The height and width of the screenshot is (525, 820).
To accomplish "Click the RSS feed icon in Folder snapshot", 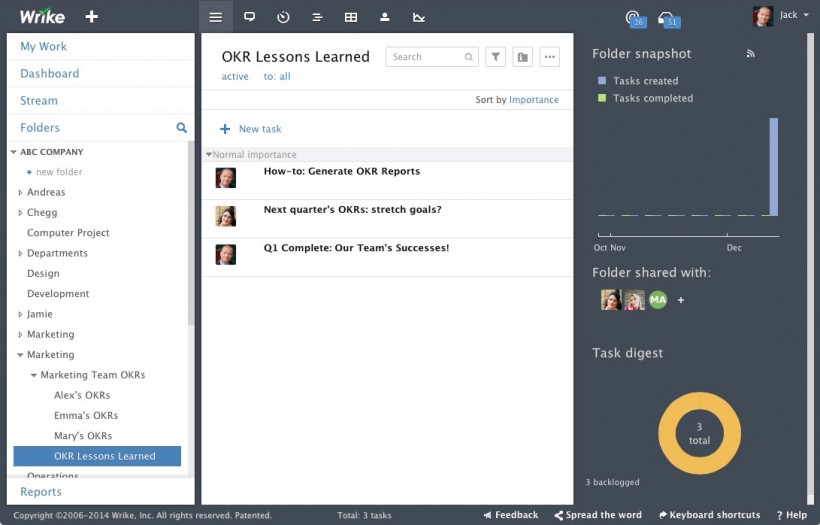I will coord(750,53).
